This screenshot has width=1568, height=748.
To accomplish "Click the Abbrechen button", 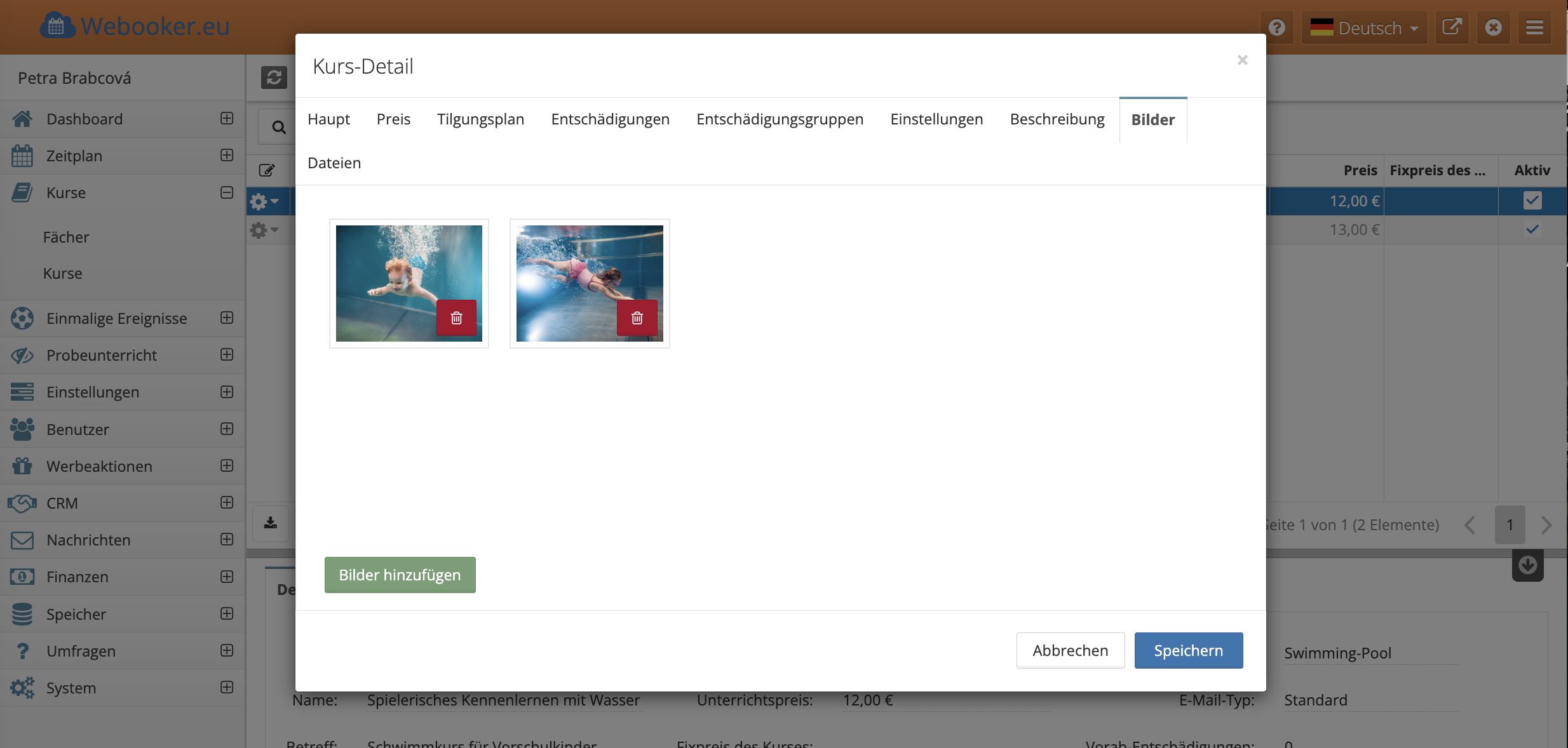I will [1070, 650].
